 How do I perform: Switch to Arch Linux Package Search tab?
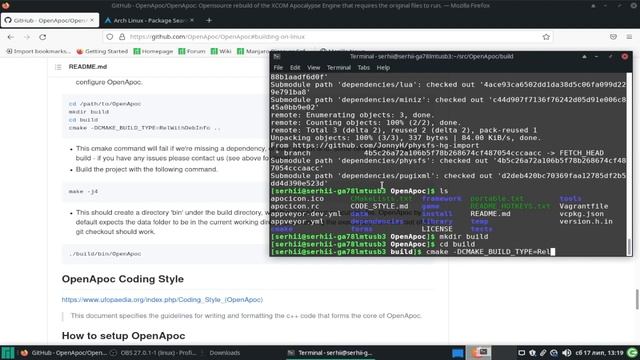(149, 20)
